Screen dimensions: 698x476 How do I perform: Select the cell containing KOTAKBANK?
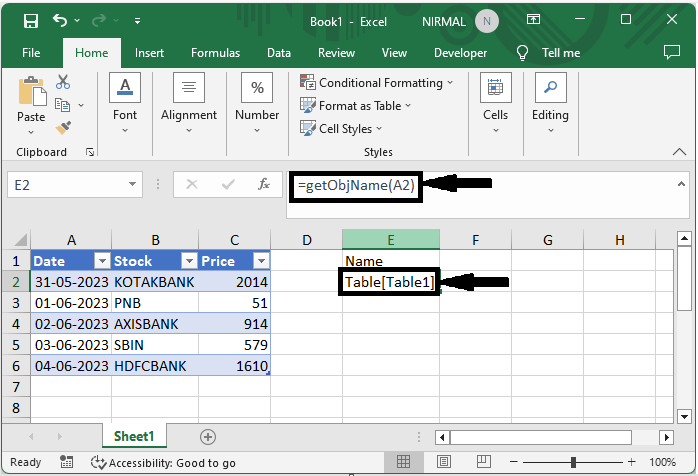(x=154, y=282)
